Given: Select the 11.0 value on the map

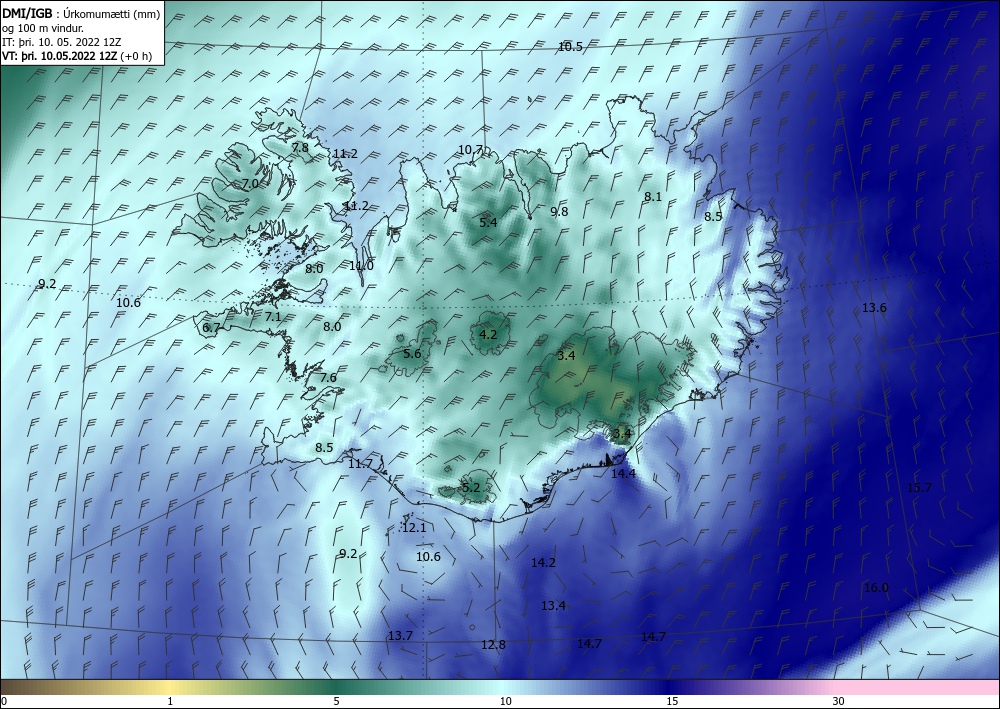Looking at the screenshot, I should coord(362,266).
